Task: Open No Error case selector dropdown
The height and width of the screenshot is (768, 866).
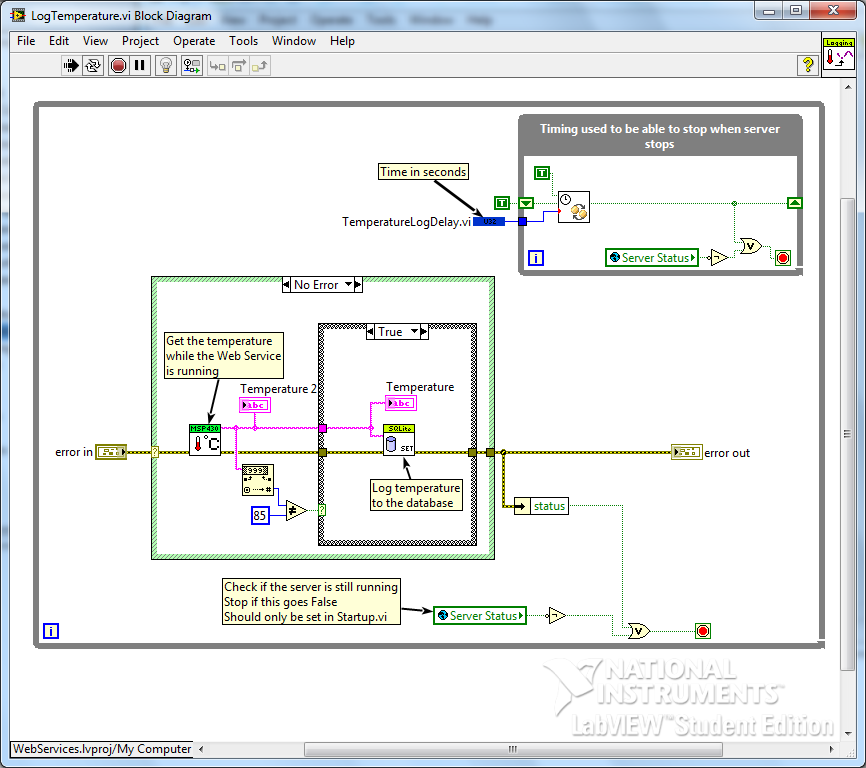Action: point(349,285)
